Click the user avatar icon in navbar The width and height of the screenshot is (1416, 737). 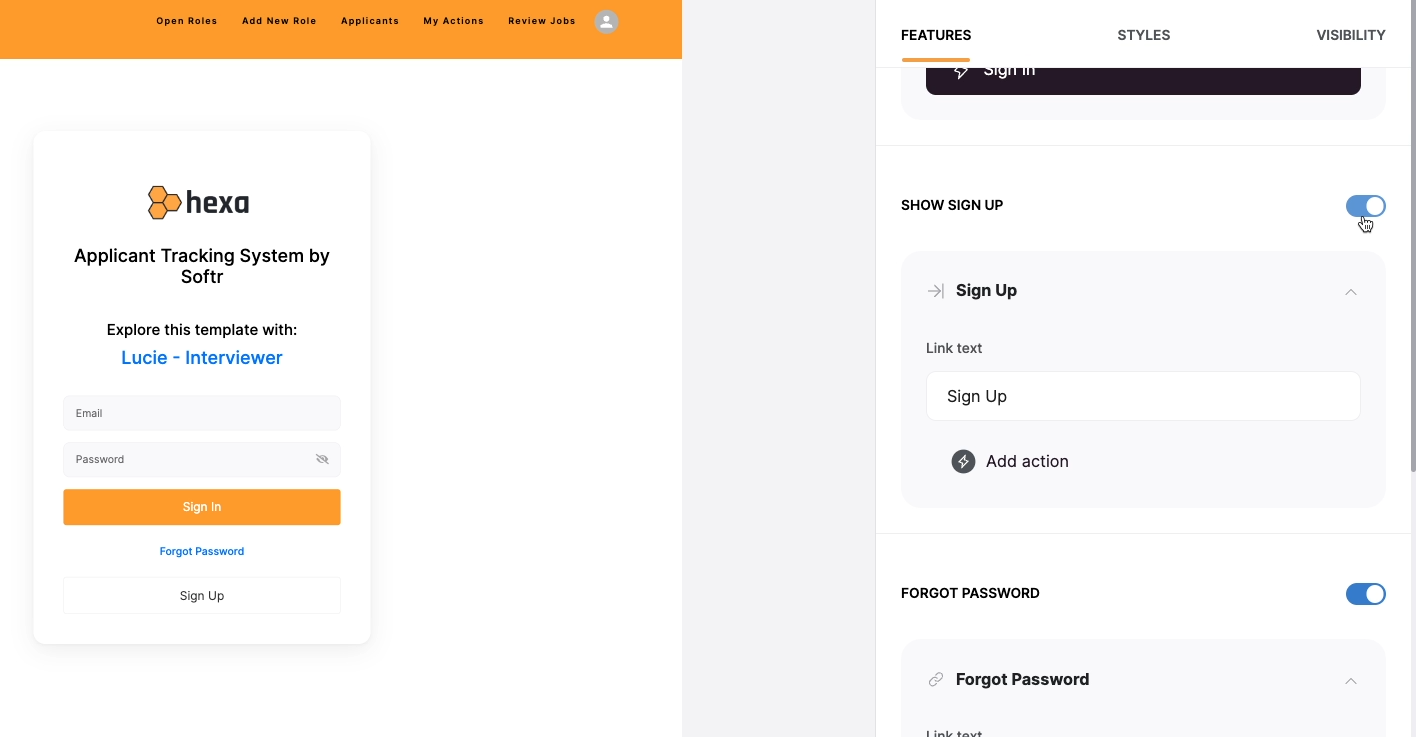pyautogui.click(x=606, y=21)
